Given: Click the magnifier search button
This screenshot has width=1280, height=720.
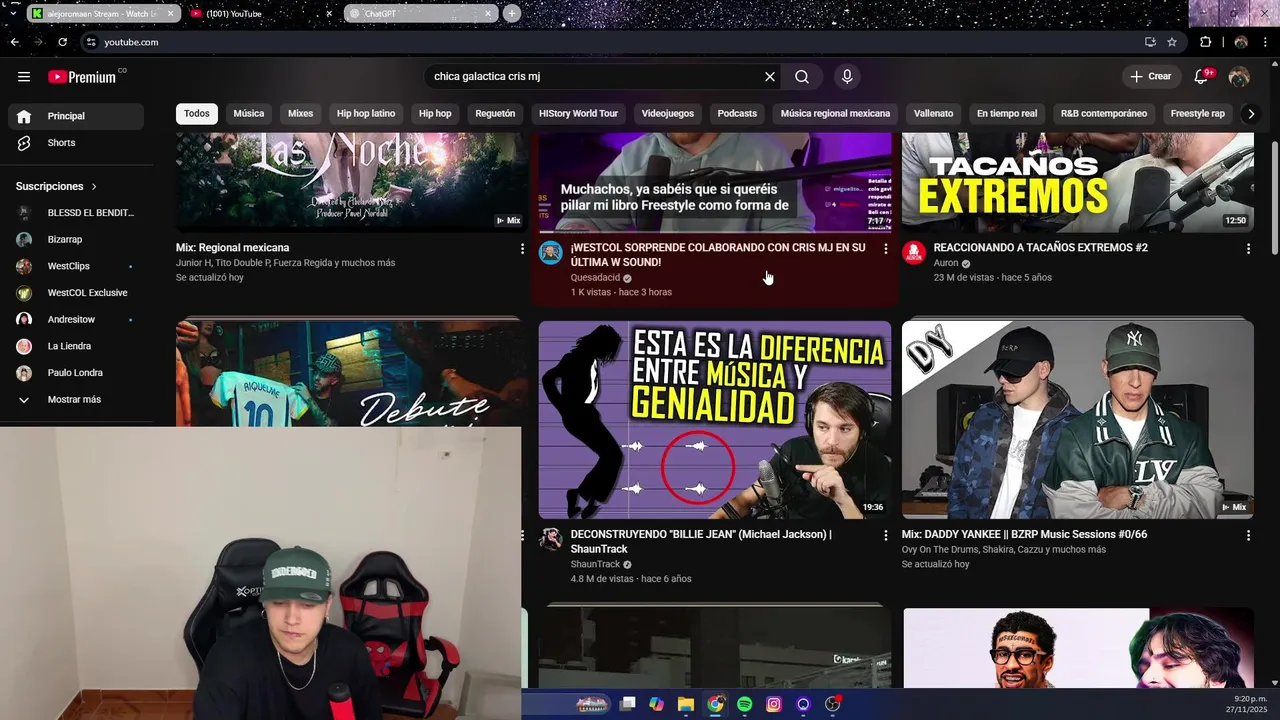Looking at the screenshot, I should pyautogui.click(x=802, y=77).
